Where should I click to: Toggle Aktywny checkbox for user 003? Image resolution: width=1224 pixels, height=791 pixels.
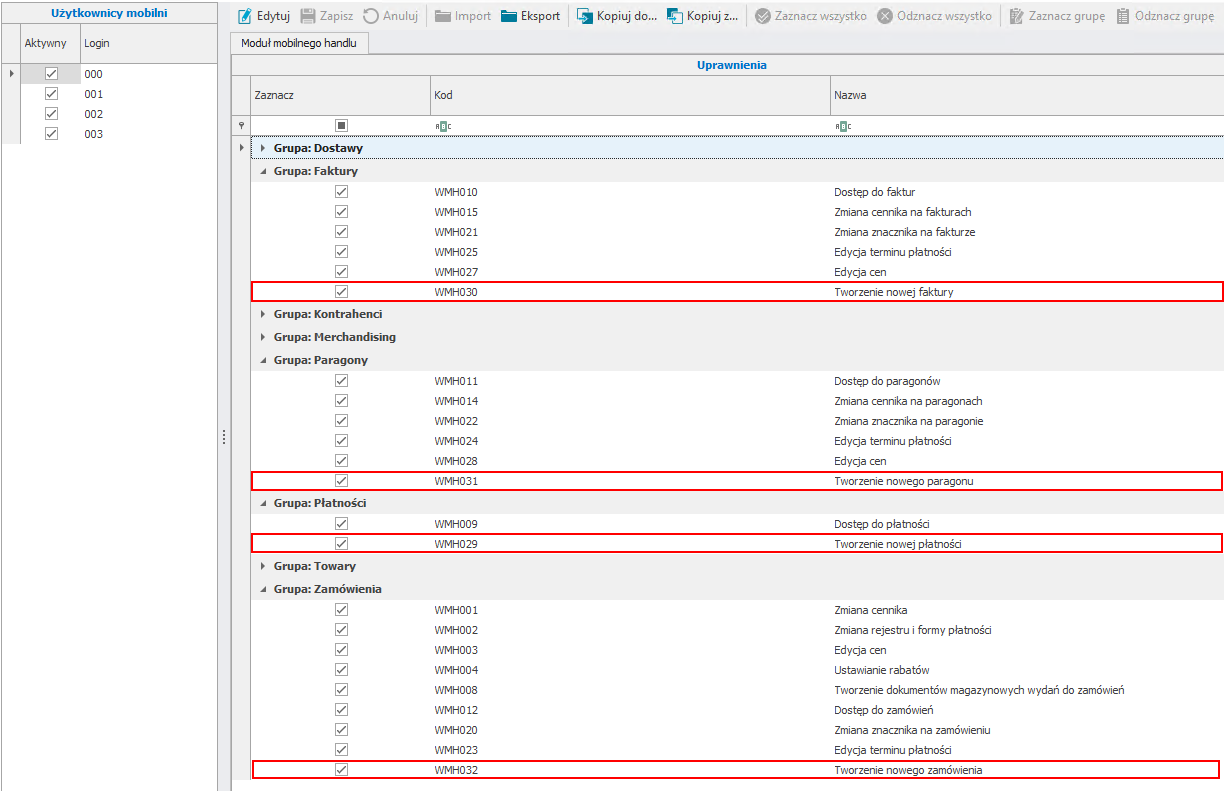click(52, 134)
